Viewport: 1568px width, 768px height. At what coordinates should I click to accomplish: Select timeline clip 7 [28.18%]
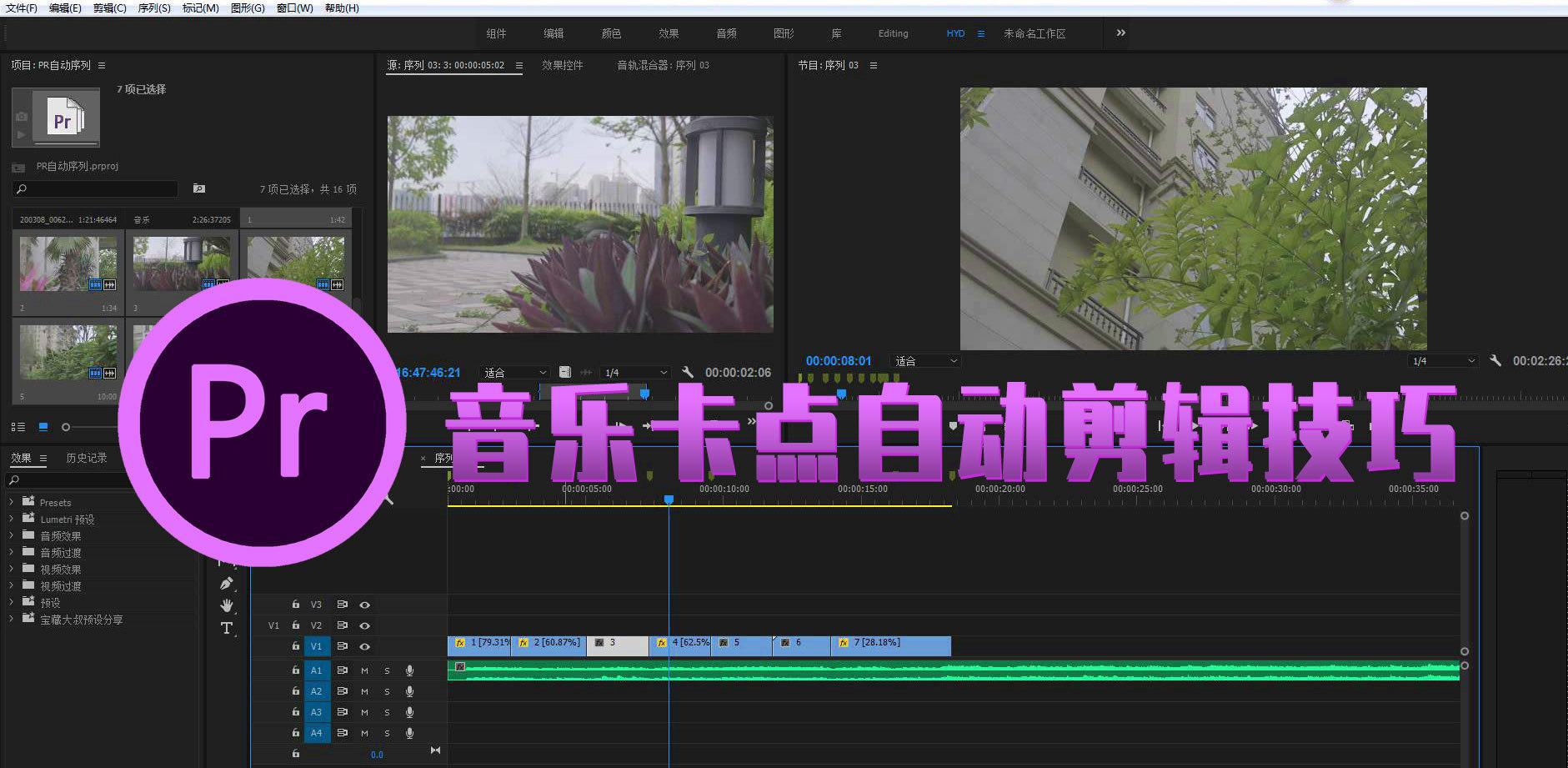click(x=890, y=645)
